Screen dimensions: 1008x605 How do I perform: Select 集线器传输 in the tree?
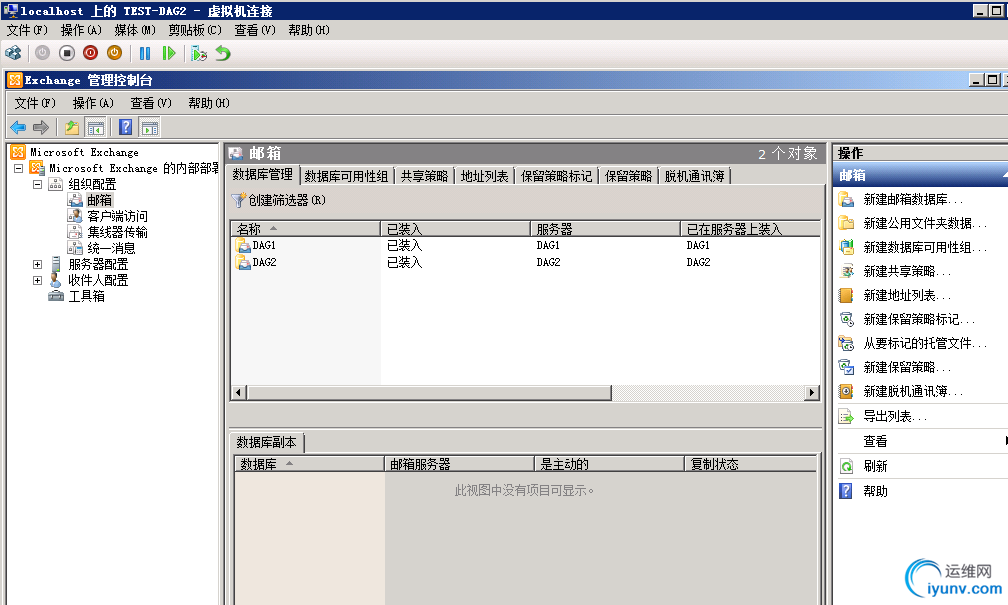pyautogui.click(x=117, y=232)
